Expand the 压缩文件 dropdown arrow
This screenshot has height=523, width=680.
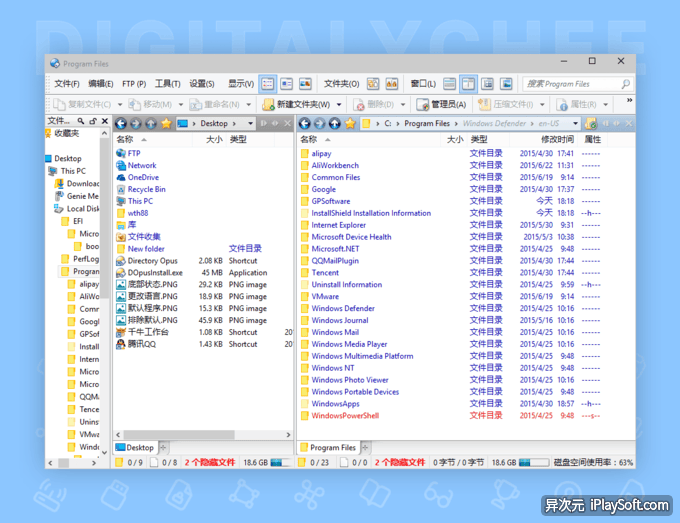[x=542, y=105]
